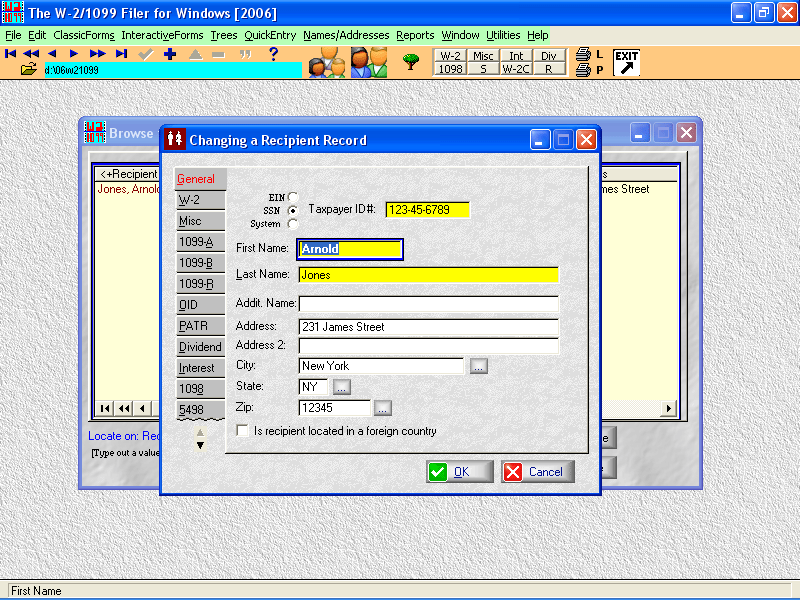Viewport: 800px width, 600px height.
Task: Open the InteractiveForms menu
Action: pos(162,35)
